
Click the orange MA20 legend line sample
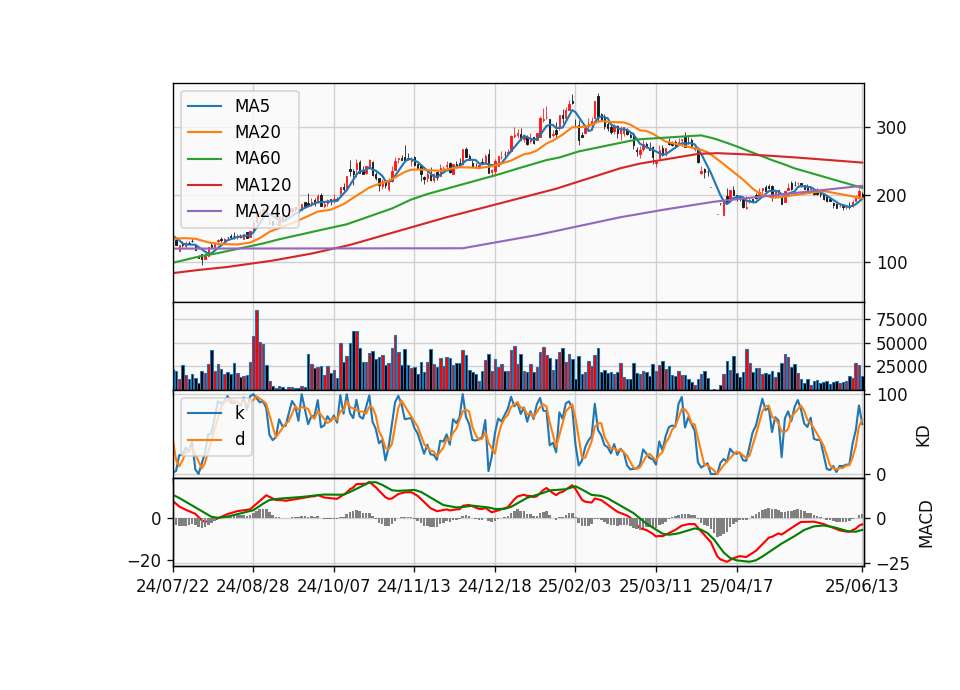coord(204,132)
